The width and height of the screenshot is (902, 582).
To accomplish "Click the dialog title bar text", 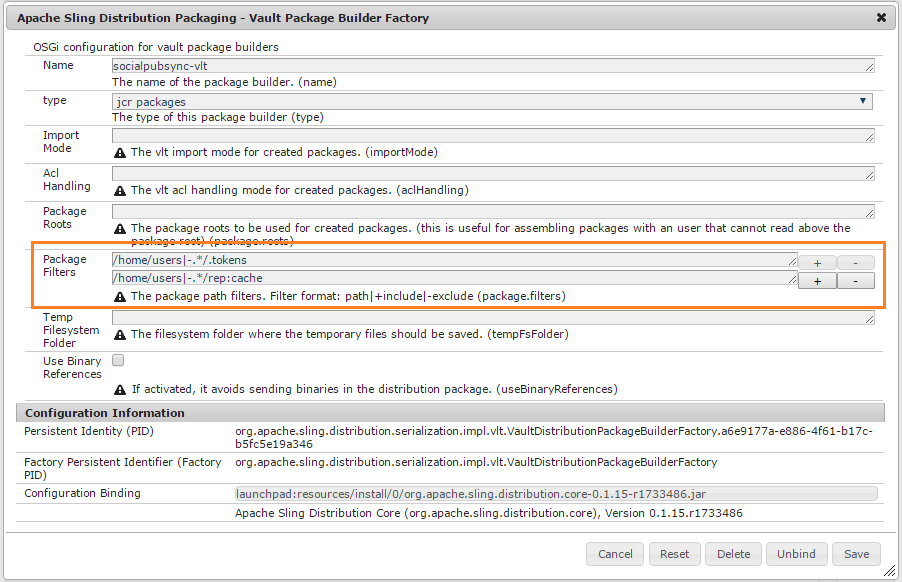I will (223, 18).
